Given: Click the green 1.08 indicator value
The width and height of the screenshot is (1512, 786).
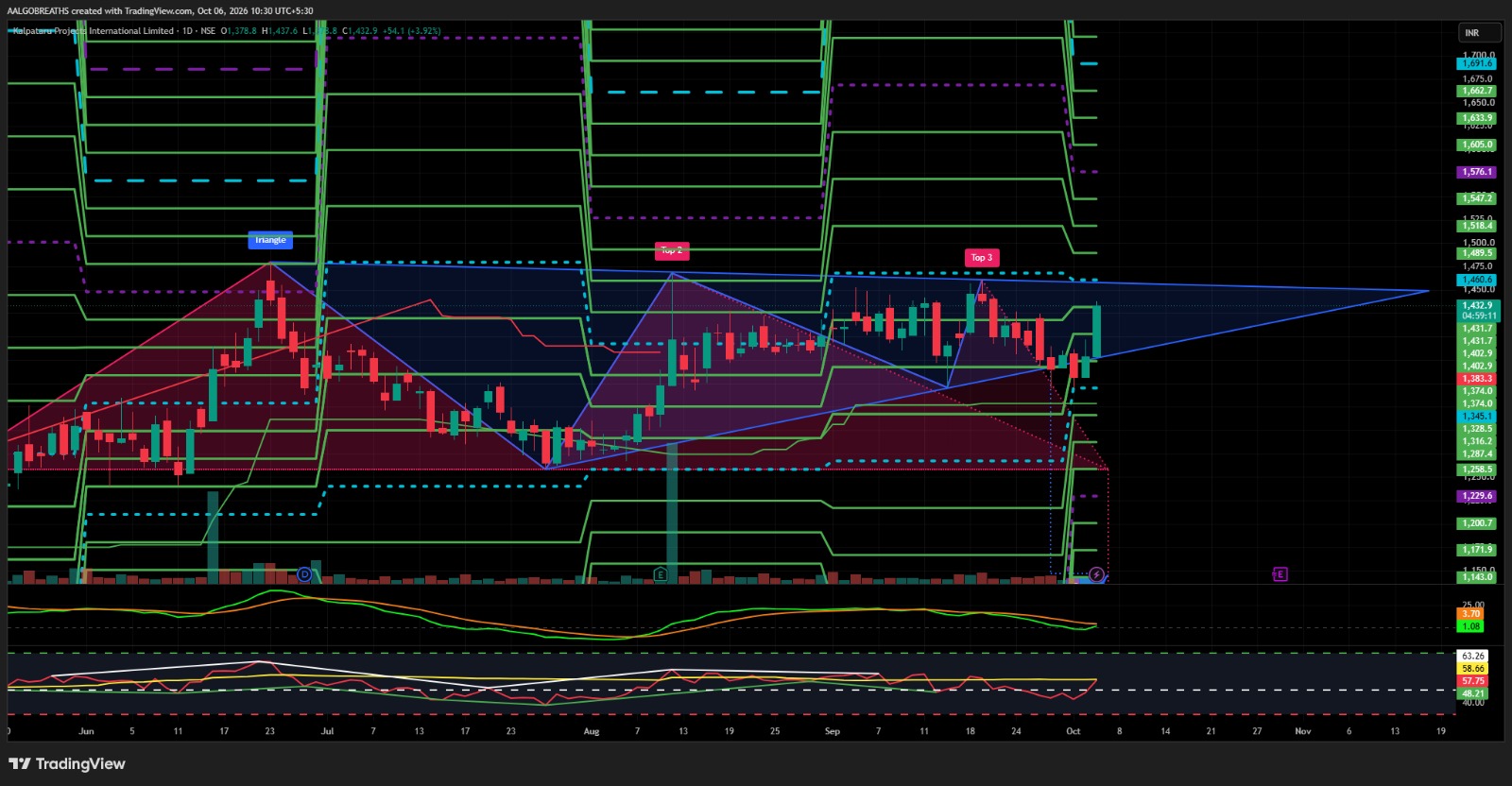Looking at the screenshot, I should (x=1471, y=626).
